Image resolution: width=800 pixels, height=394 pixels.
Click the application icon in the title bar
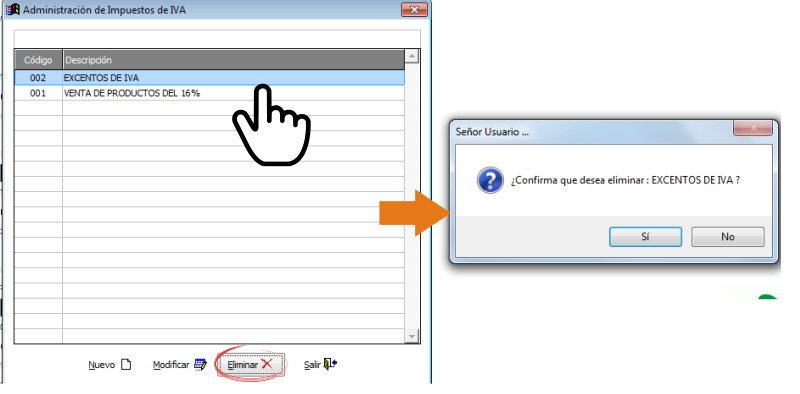13,10
